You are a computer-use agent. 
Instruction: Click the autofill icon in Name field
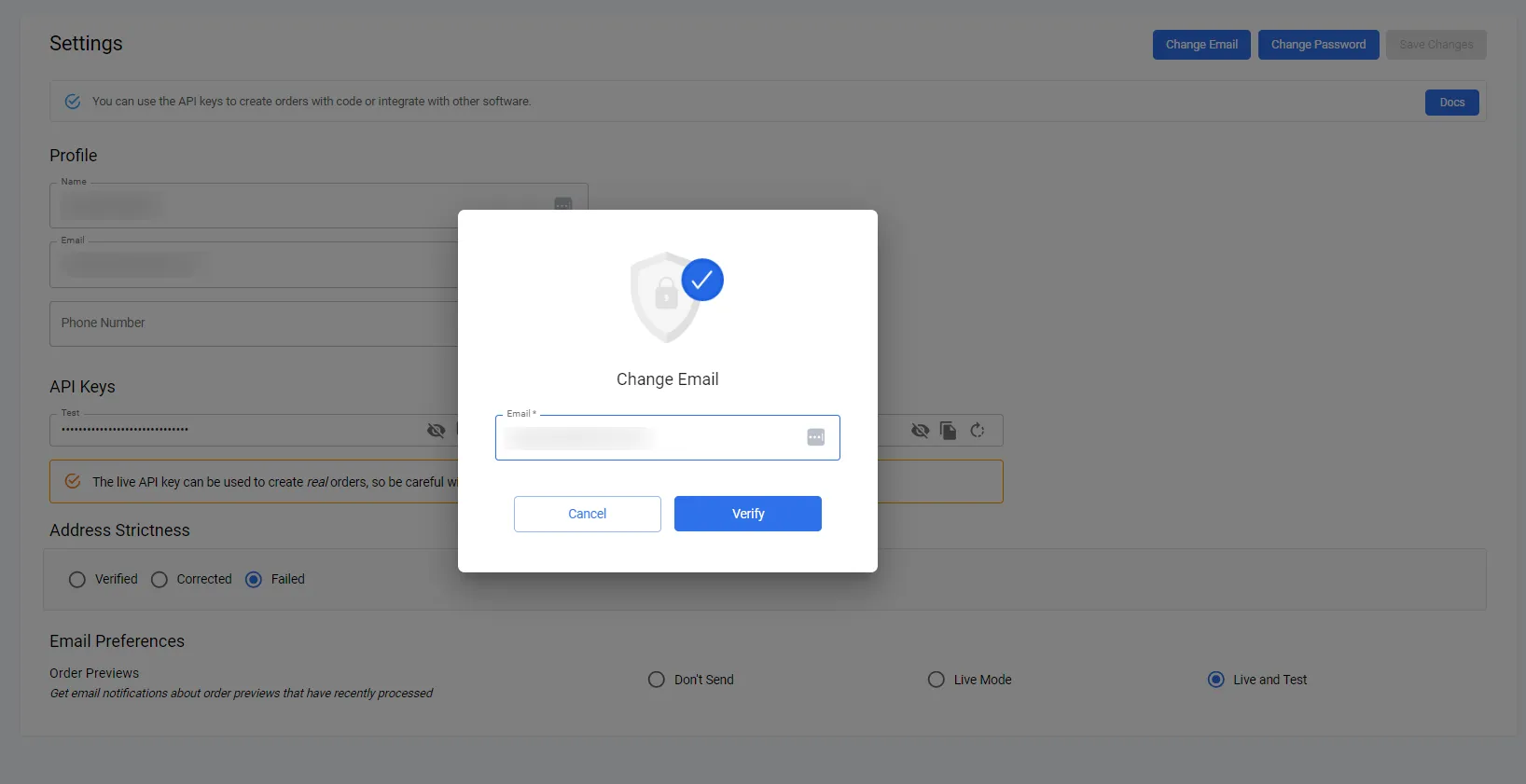pyautogui.click(x=563, y=203)
